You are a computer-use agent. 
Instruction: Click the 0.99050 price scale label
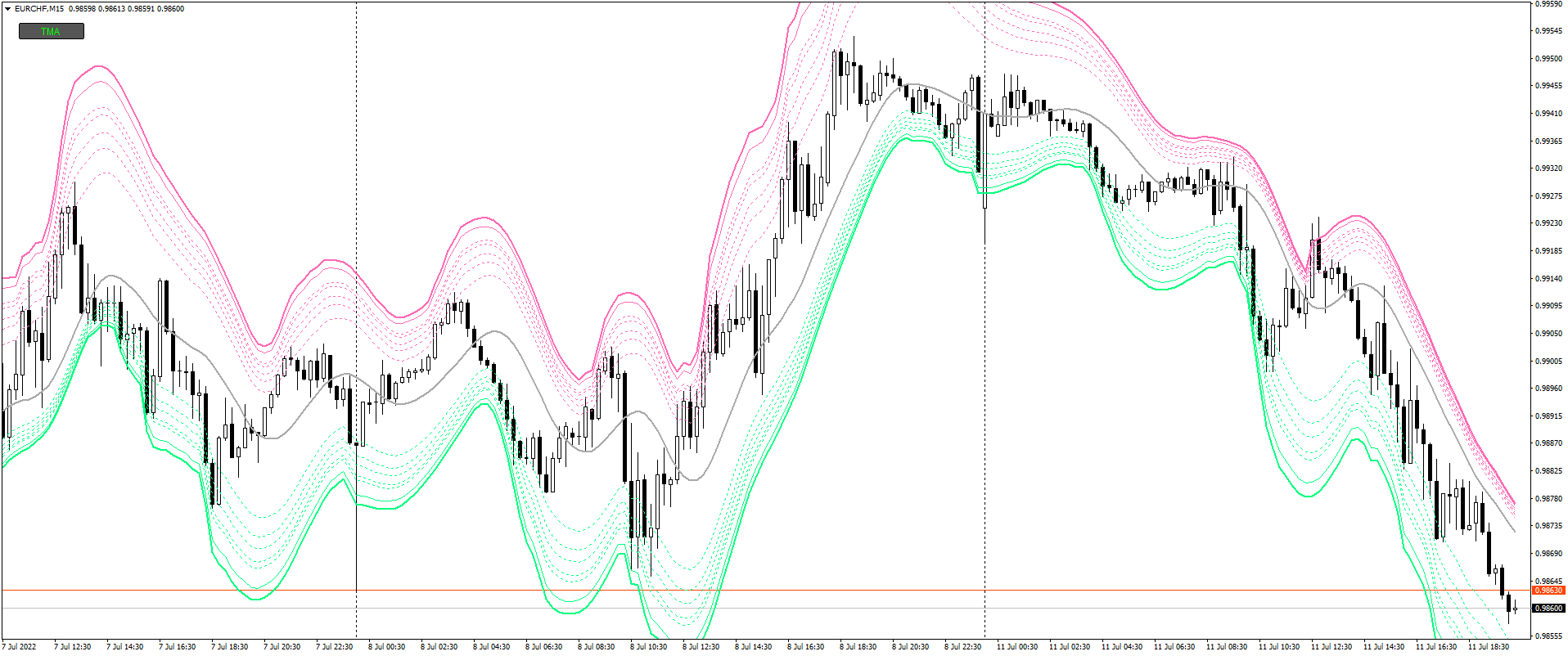coord(1548,334)
